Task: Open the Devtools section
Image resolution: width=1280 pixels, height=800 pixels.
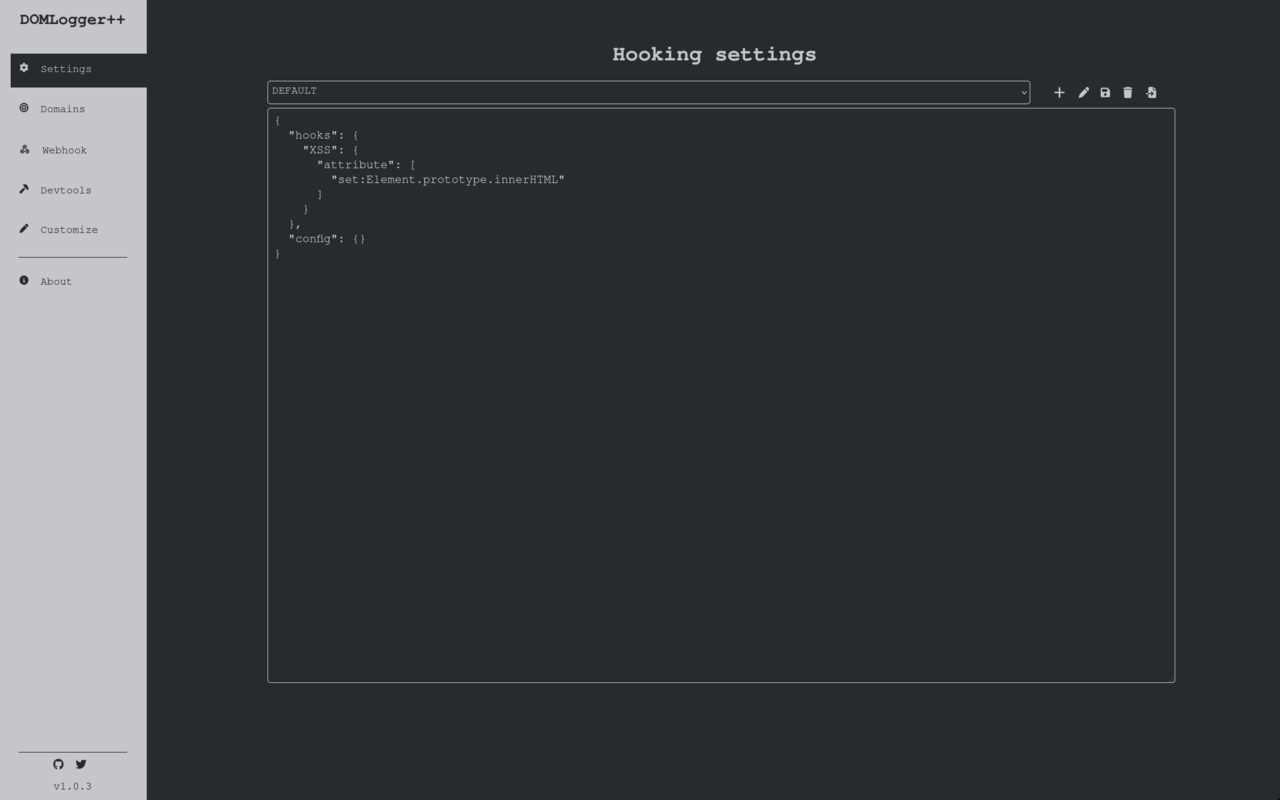Action: (x=64, y=190)
